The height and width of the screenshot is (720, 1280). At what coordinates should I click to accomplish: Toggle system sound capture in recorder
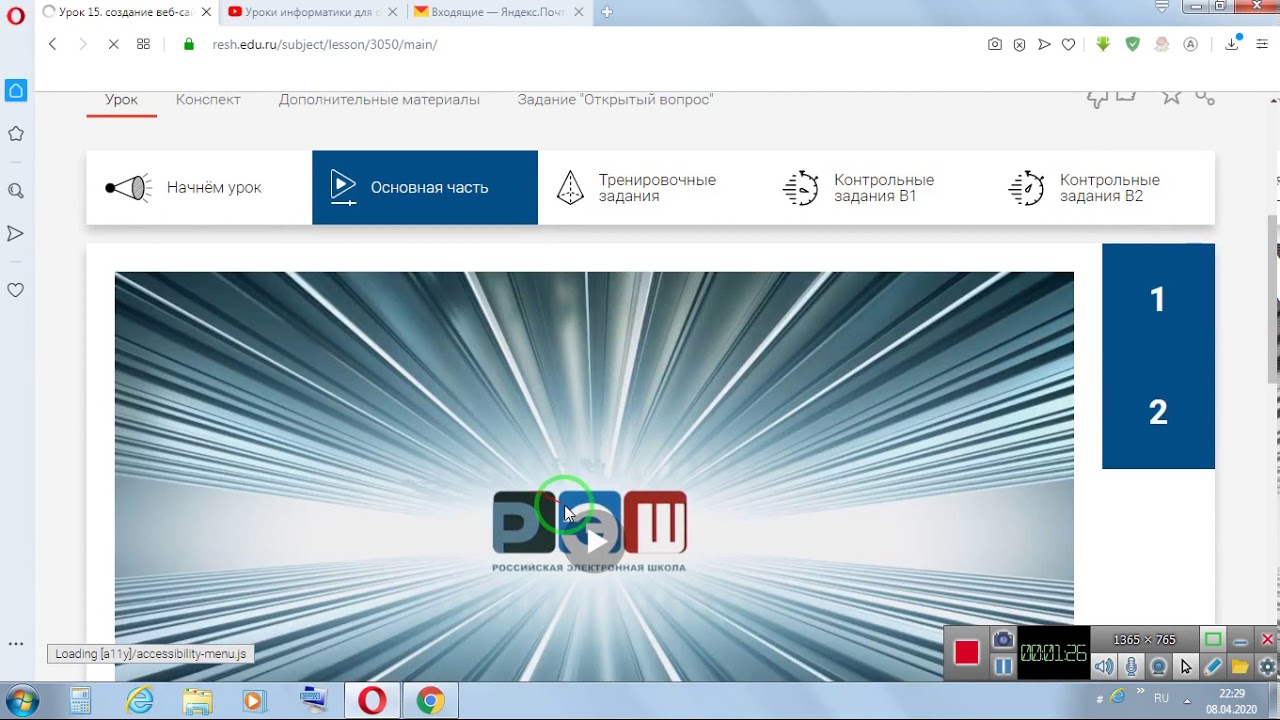(x=1104, y=667)
